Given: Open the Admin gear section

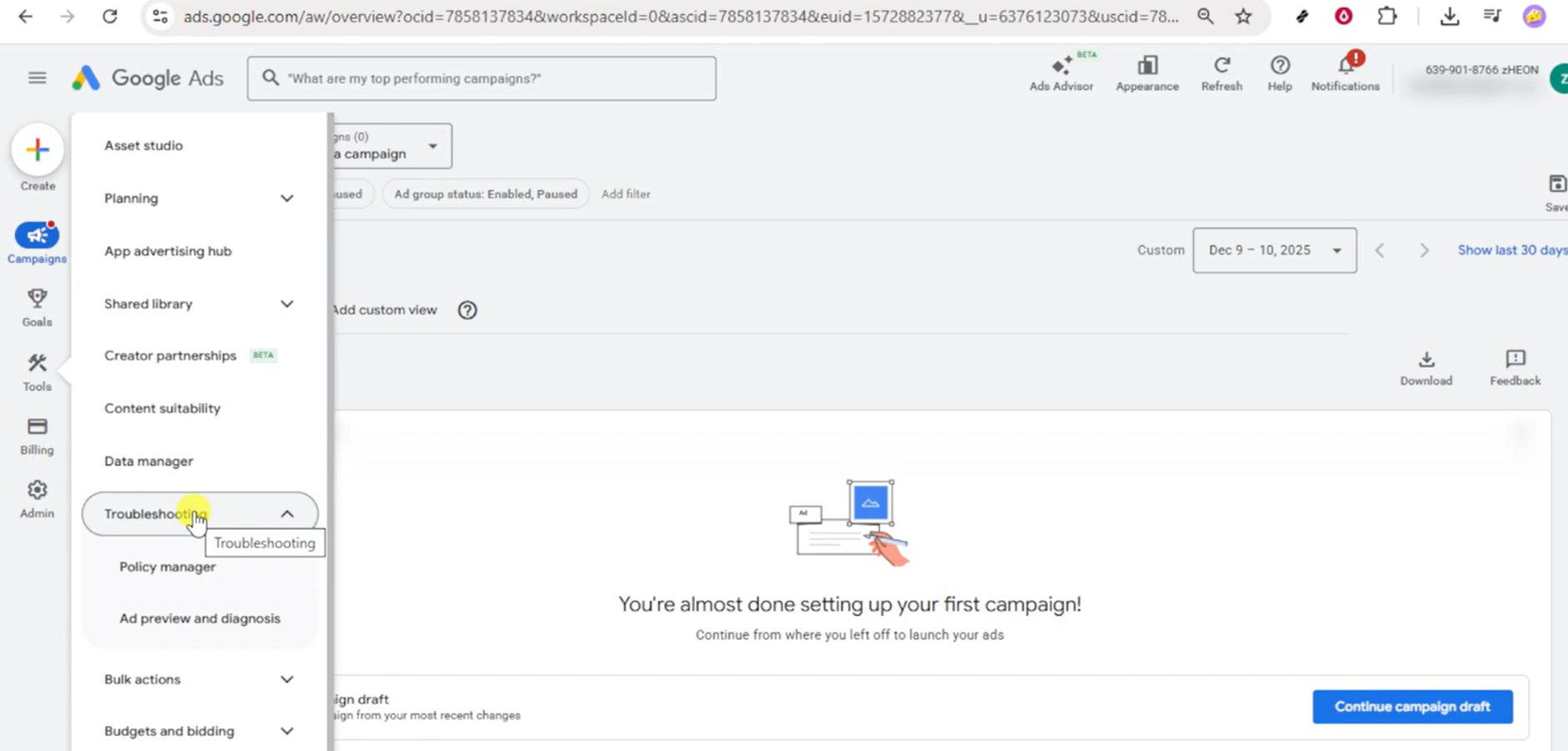Looking at the screenshot, I should click(37, 499).
